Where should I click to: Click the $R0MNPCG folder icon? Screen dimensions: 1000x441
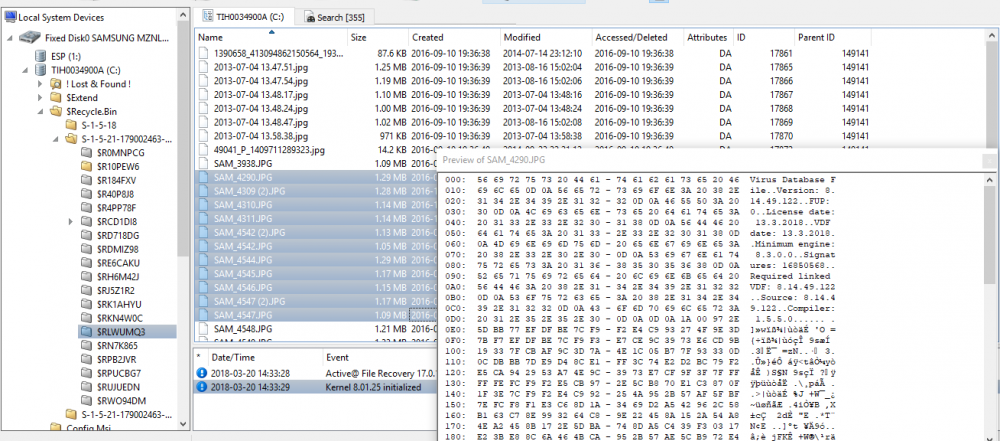click(87, 153)
